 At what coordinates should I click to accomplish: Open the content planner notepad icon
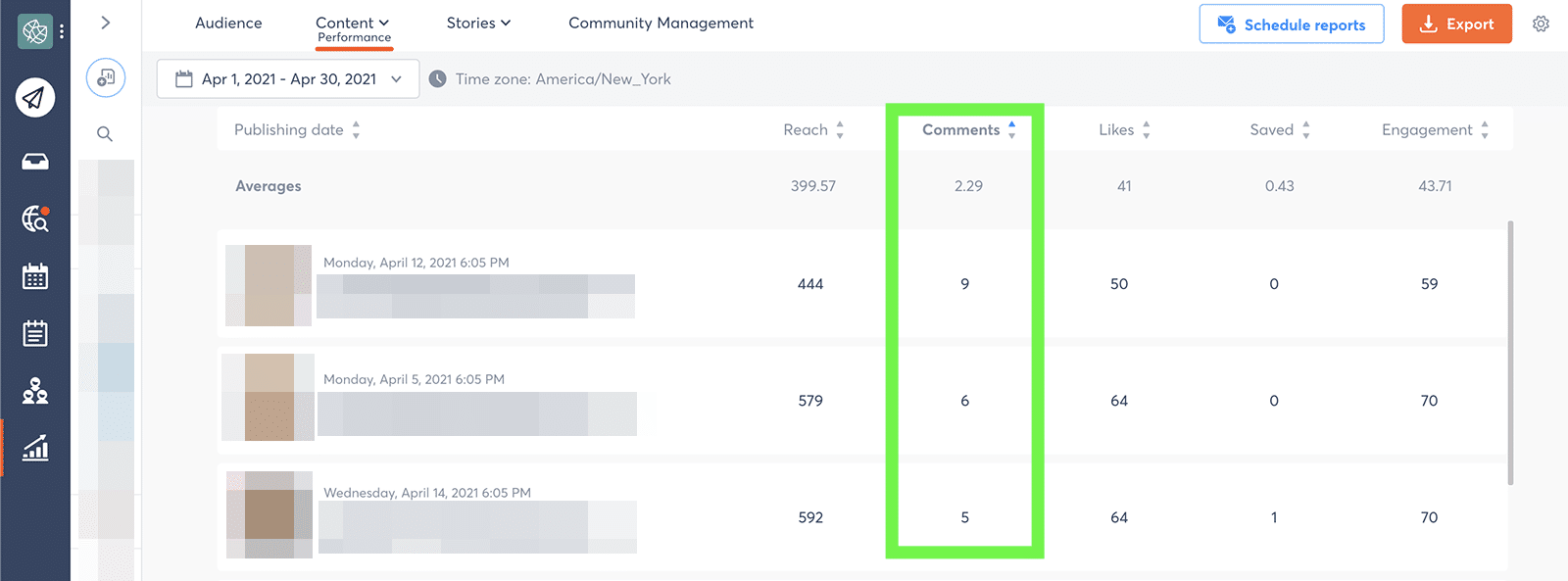click(x=35, y=334)
